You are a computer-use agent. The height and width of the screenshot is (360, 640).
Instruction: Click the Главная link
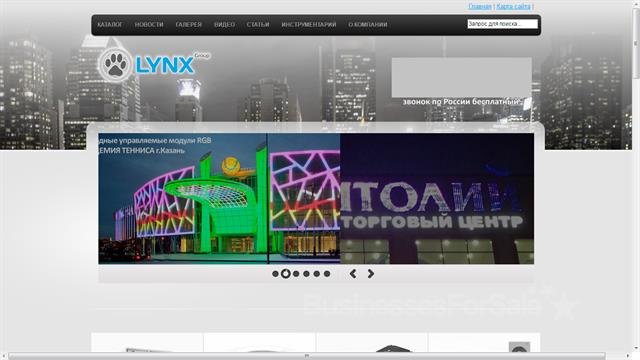pos(480,6)
